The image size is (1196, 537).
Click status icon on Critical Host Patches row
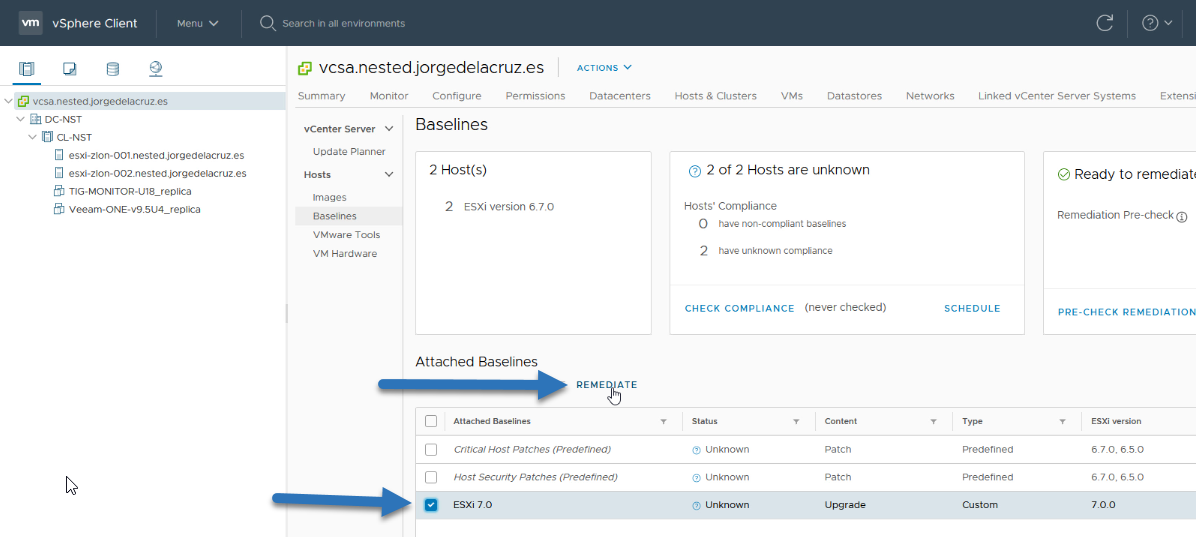tap(696, 450)
